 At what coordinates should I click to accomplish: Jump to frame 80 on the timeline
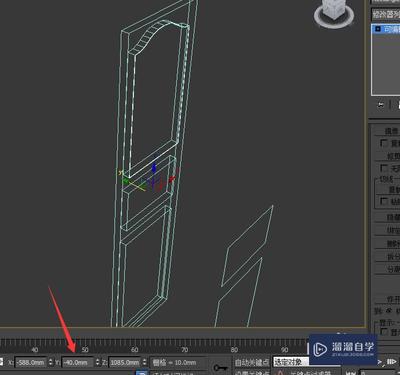point(234,350)
